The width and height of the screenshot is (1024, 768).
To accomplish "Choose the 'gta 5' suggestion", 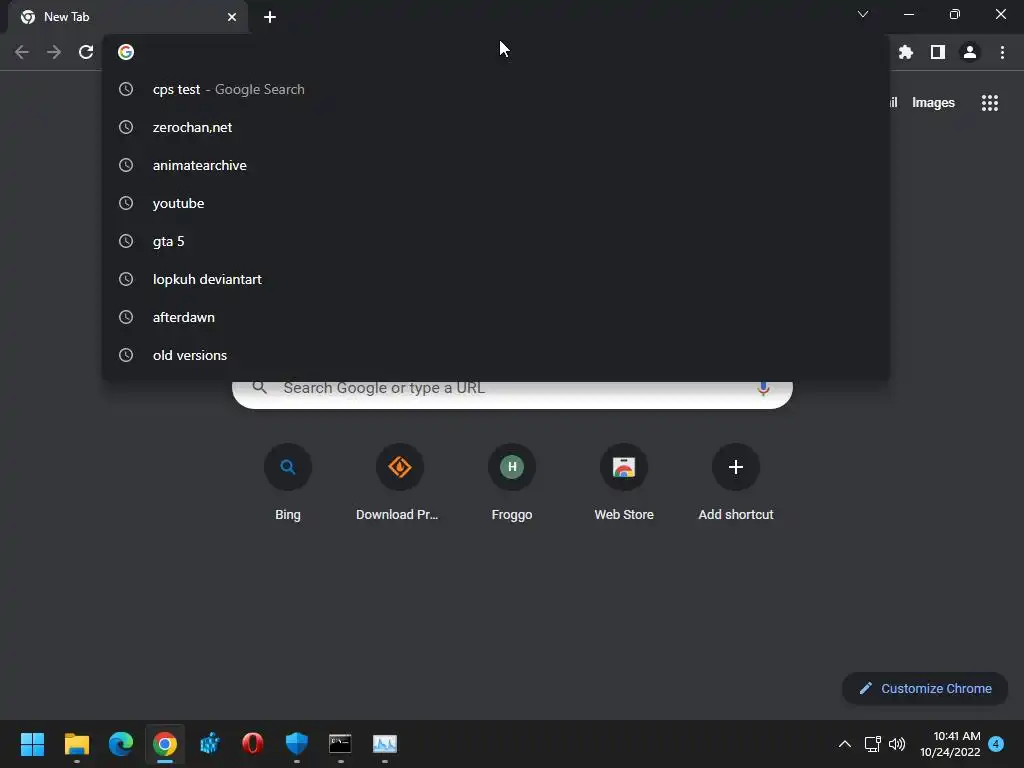I will (496, 241).
